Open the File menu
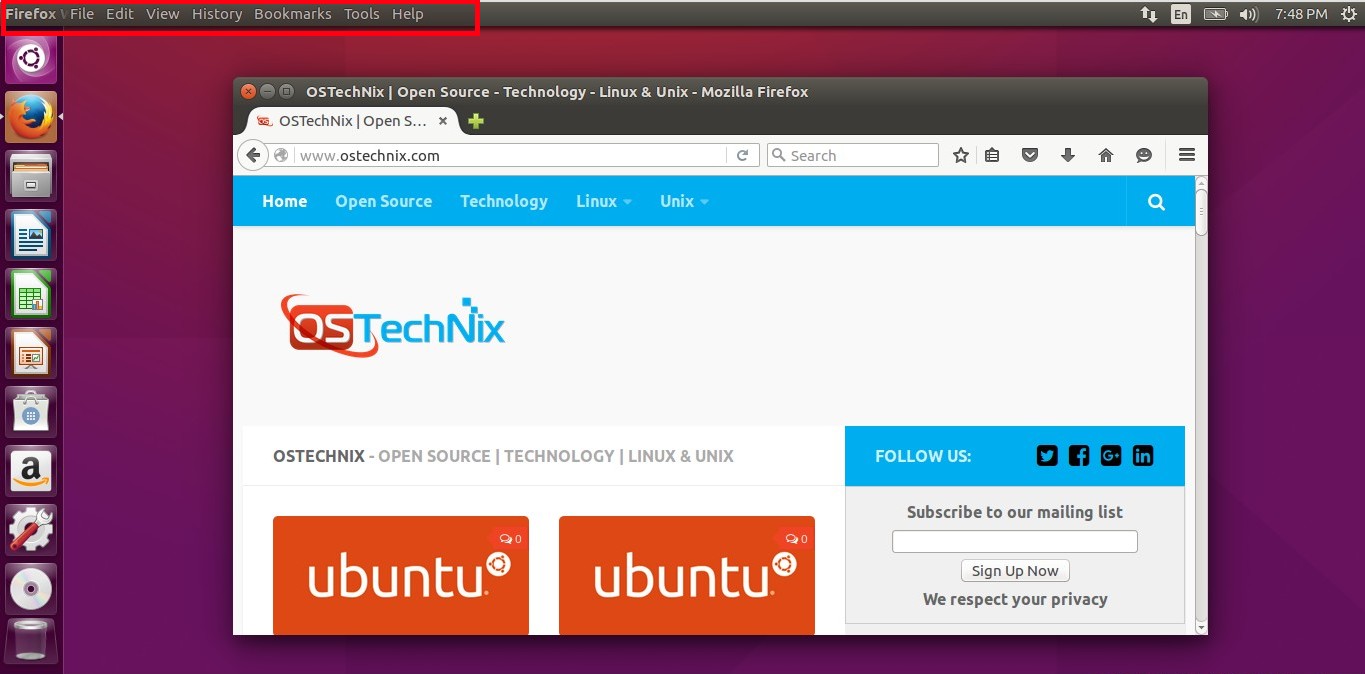This screenshot has height=674, width=1365. [82, 14]
